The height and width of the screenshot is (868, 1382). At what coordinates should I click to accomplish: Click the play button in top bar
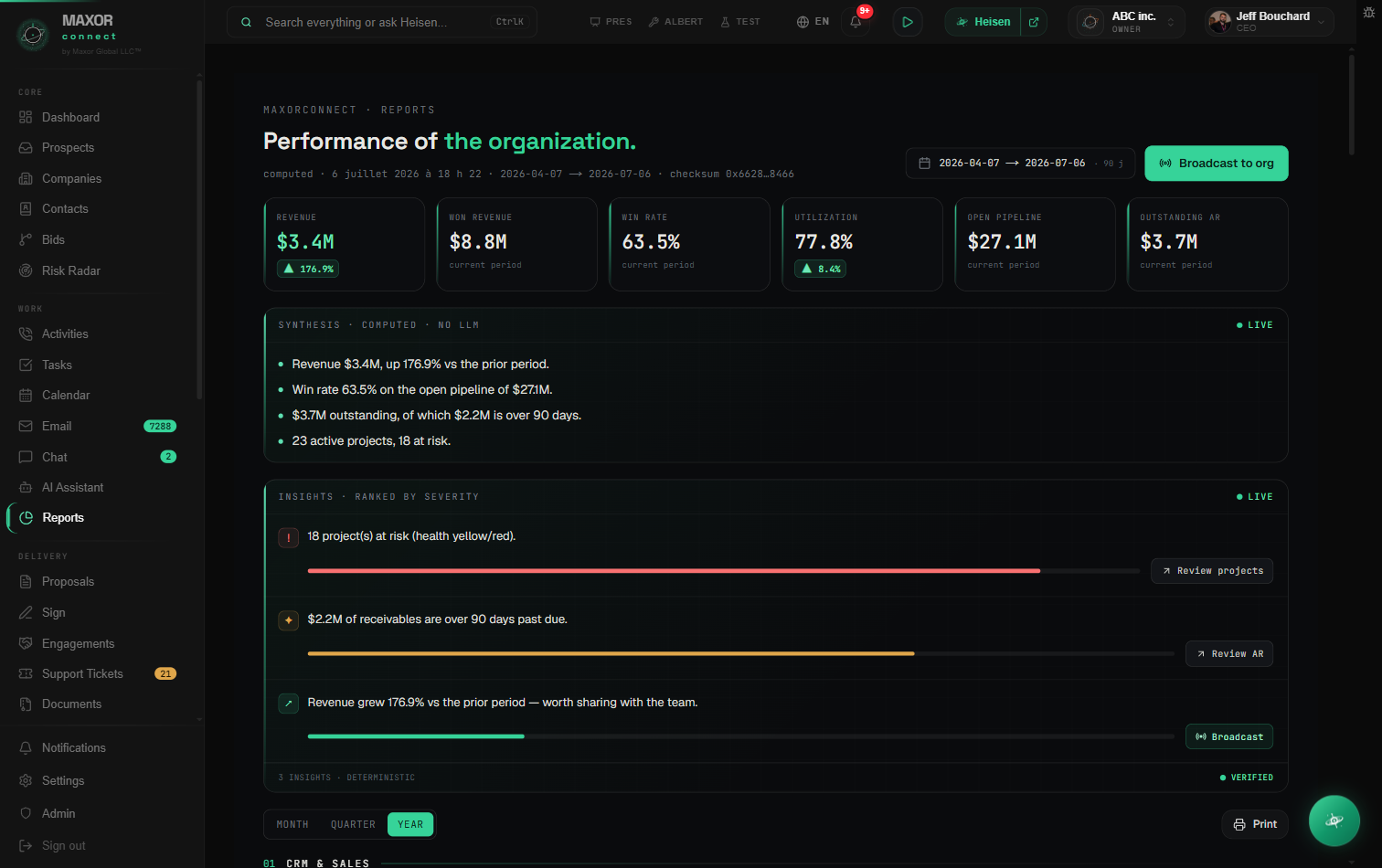coord(907,22)
